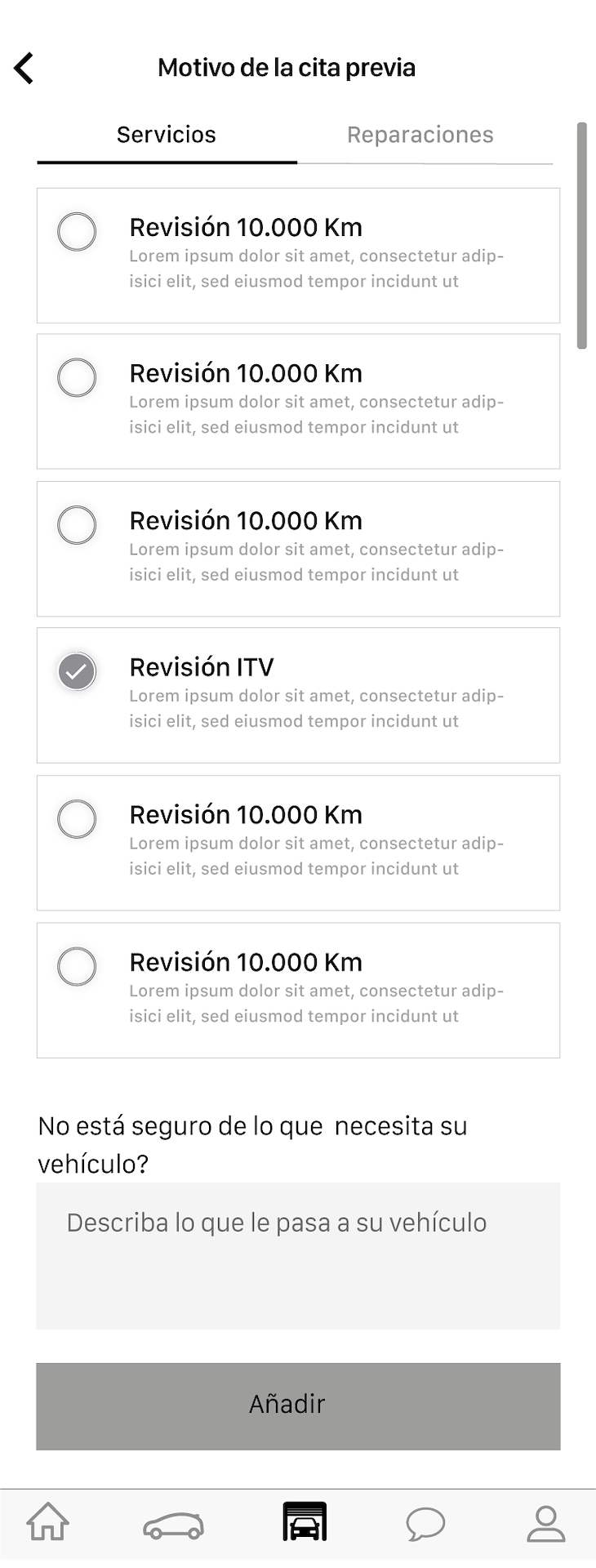596x1568 pixels.
Task: Open the Home icon in bottom navigation
Action: (48, 1521)
